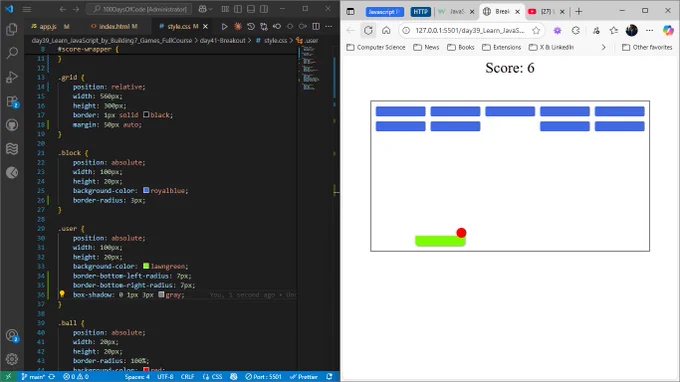
Task: Open Edge extensions puzzle icon
Action: tap(575, 30)
